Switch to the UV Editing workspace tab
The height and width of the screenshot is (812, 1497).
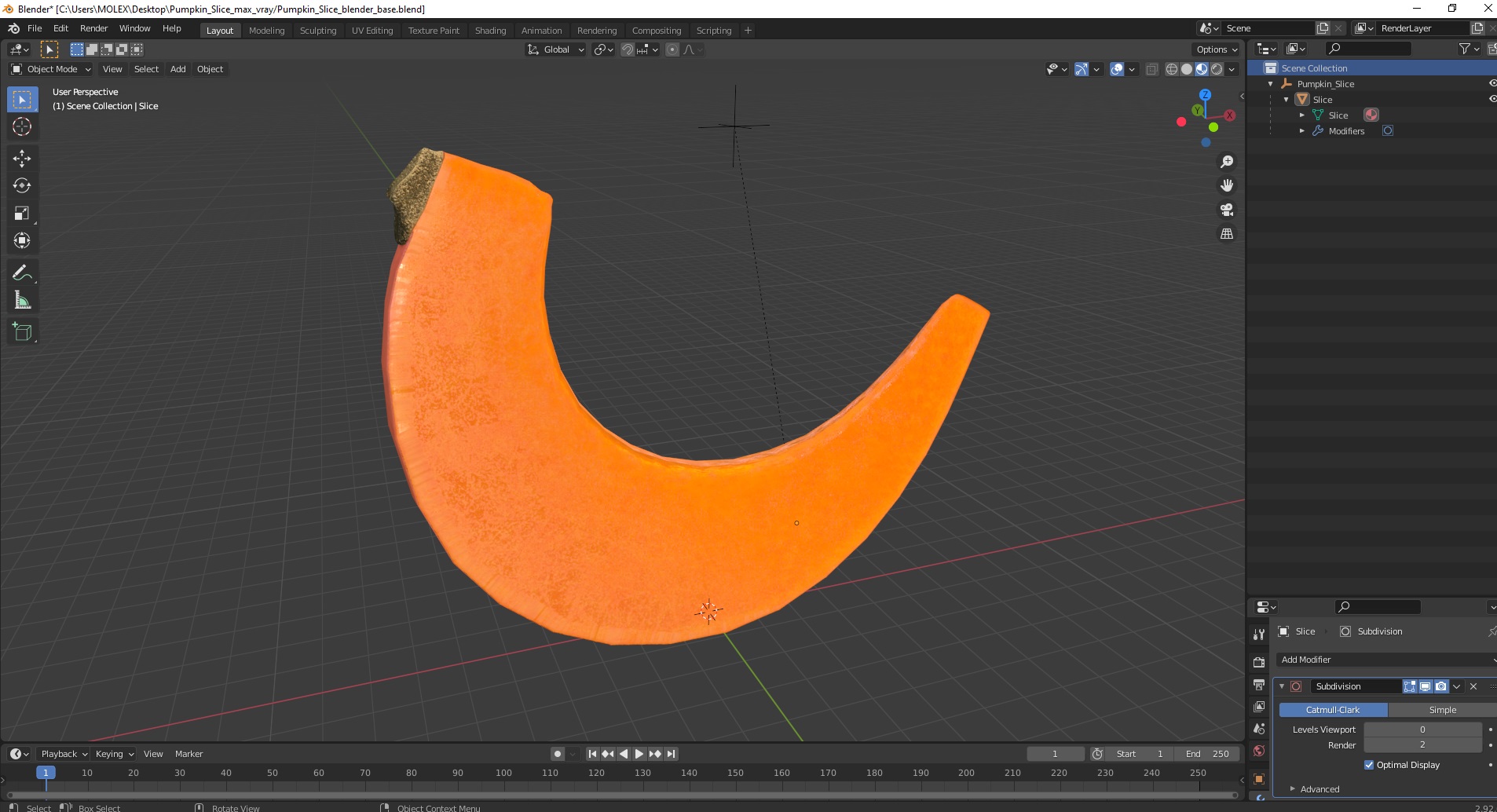pyautogui.click(x=372, y=31)
